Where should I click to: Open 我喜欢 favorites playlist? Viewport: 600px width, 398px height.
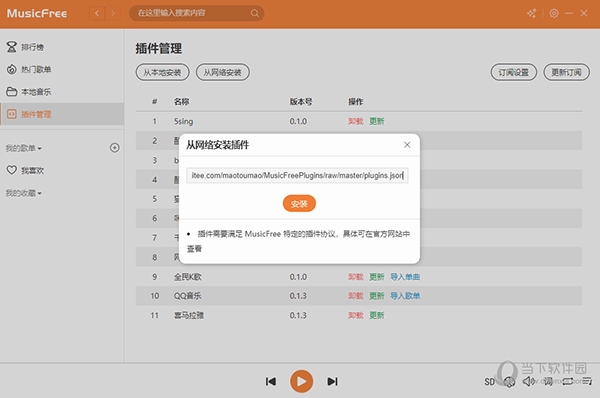[x=62, y=170]
